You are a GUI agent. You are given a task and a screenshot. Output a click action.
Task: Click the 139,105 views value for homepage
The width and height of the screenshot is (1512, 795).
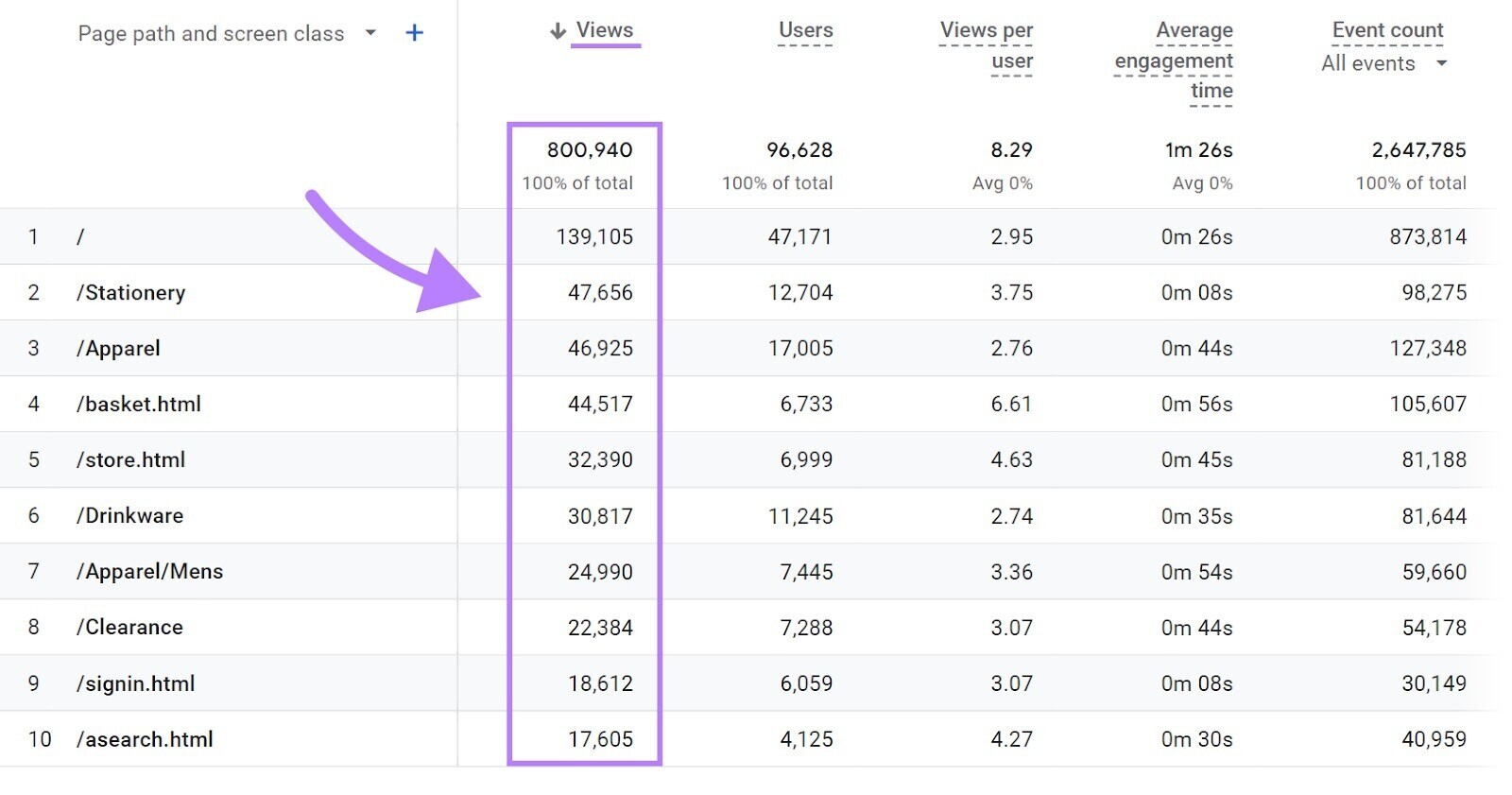click(594, 237)
